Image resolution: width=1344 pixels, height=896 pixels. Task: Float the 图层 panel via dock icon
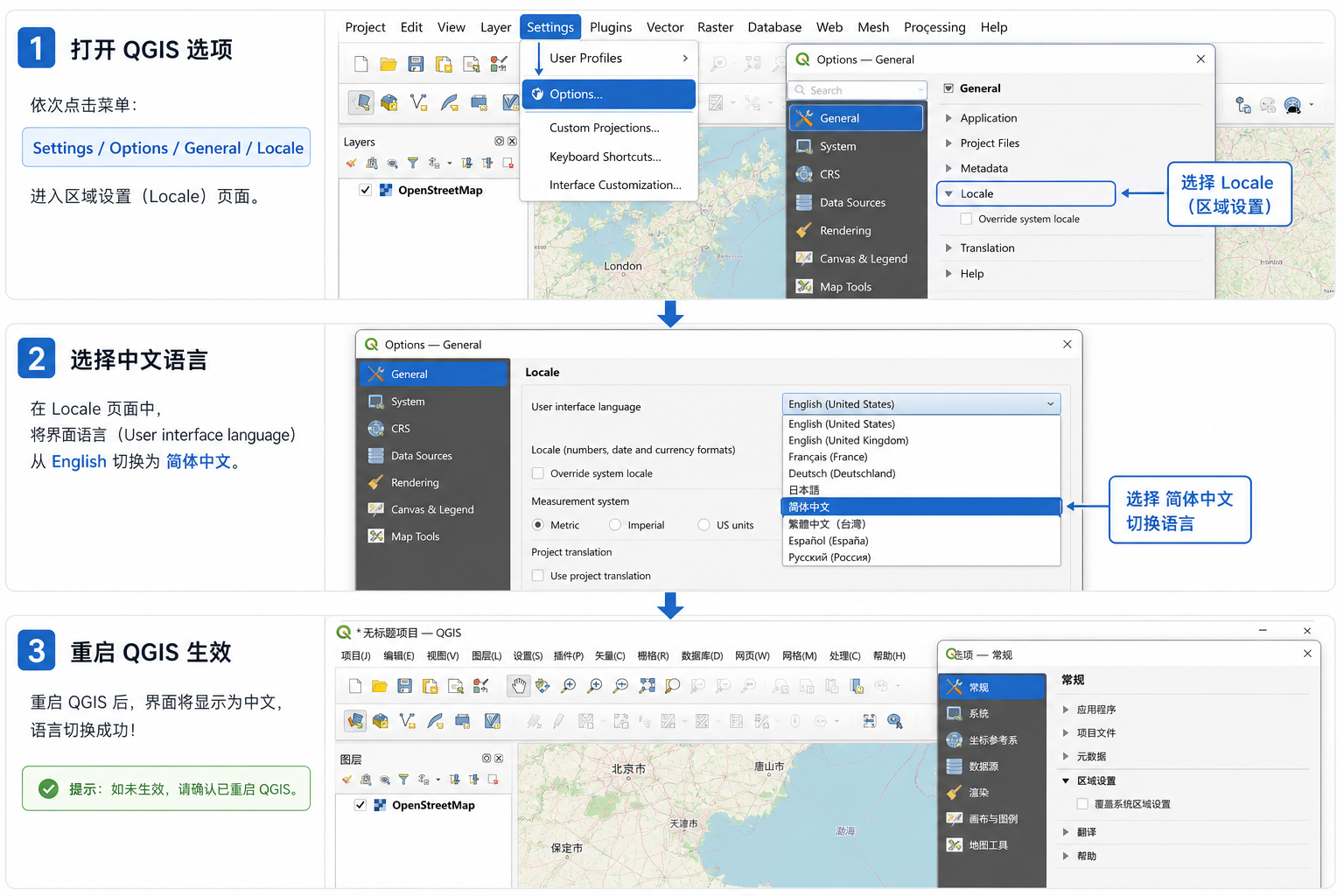point(486,759)
